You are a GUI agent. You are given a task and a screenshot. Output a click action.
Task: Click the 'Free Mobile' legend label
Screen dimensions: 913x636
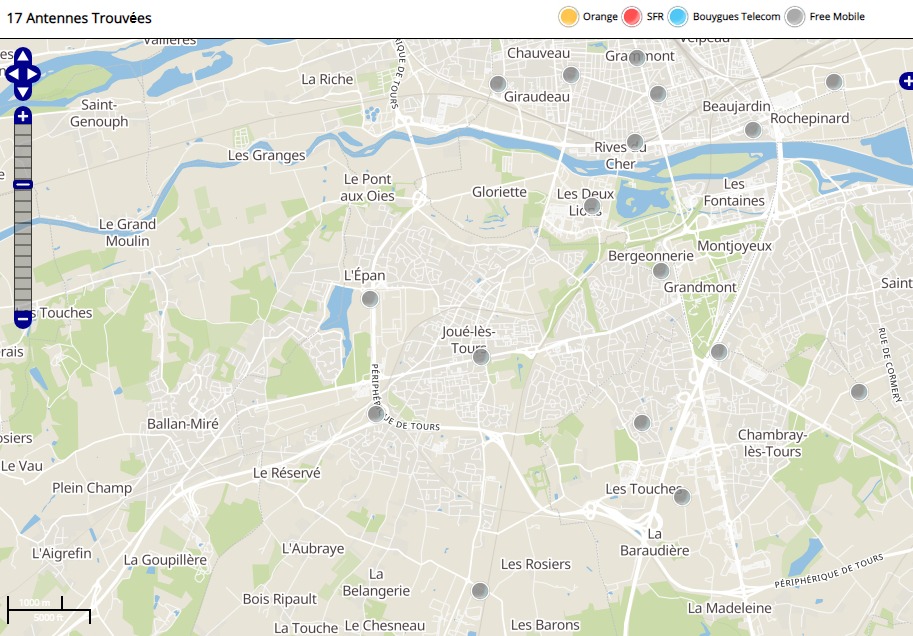coord(837,17)
